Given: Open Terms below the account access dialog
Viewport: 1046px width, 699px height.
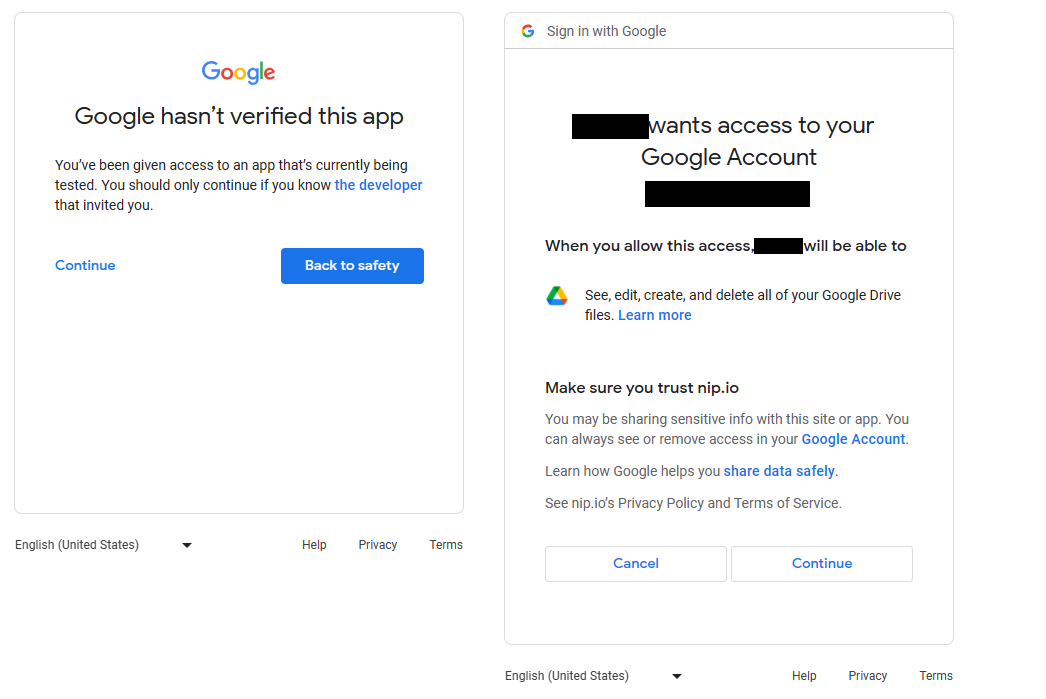Looking at the screenshot, I should point(936,676).
